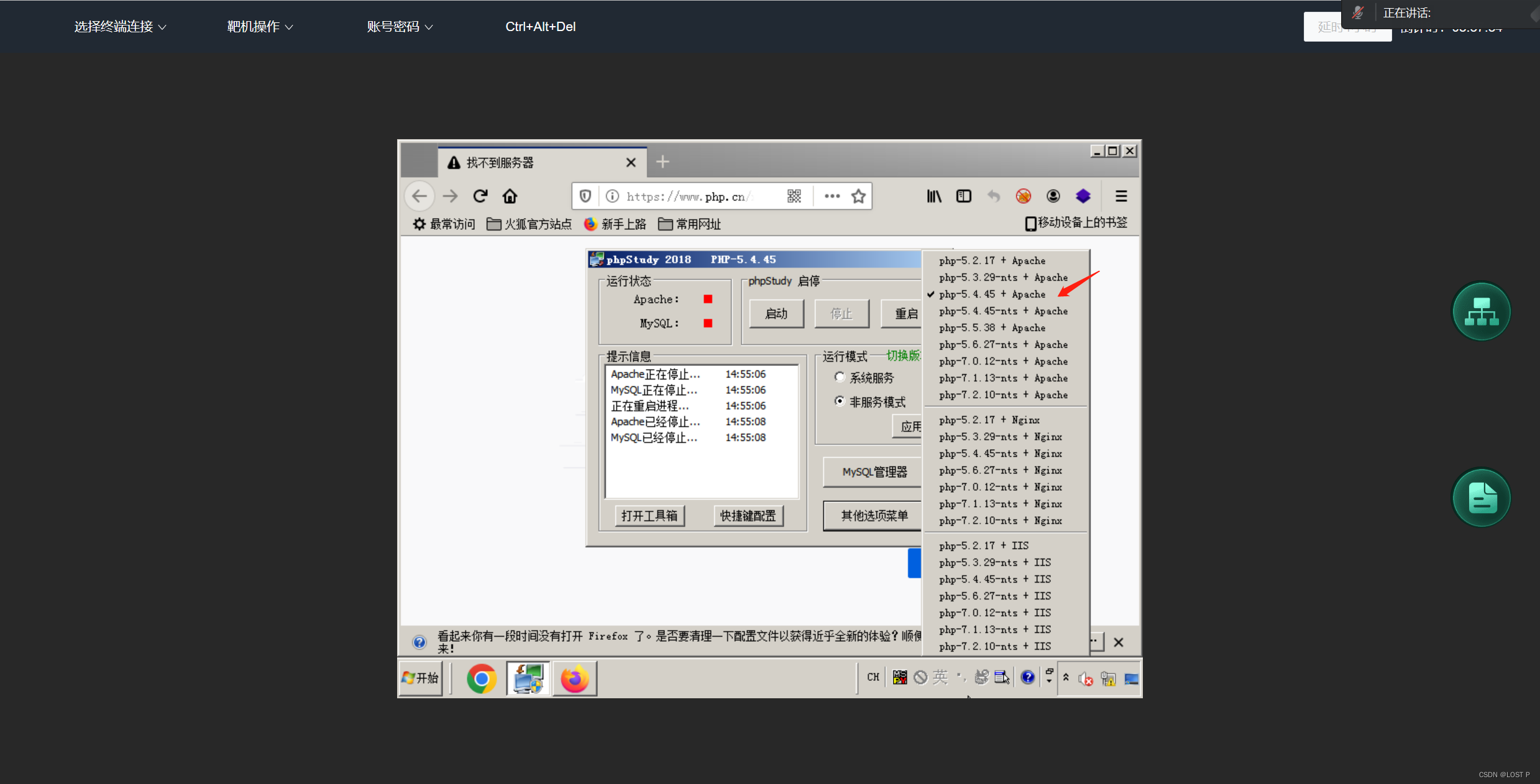Click help question-mark icon in system tray
This screenshot has width=1540, height=784.
tap(1028, 678)
